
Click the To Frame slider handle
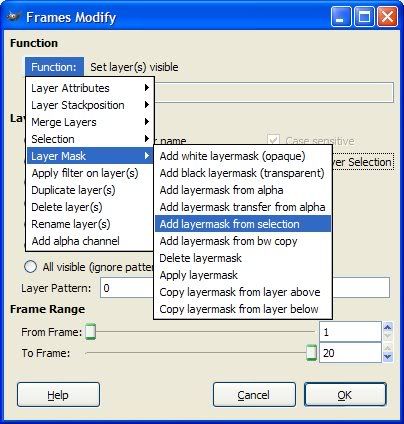click(312, 353)
